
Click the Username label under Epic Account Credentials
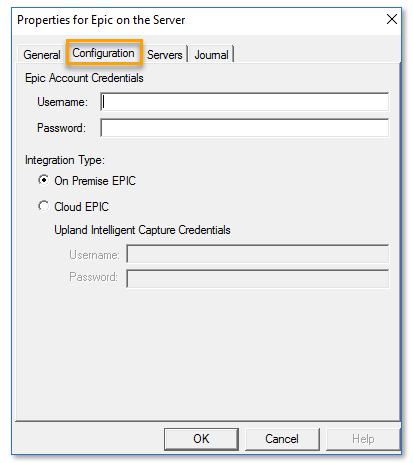click(62, 102)
